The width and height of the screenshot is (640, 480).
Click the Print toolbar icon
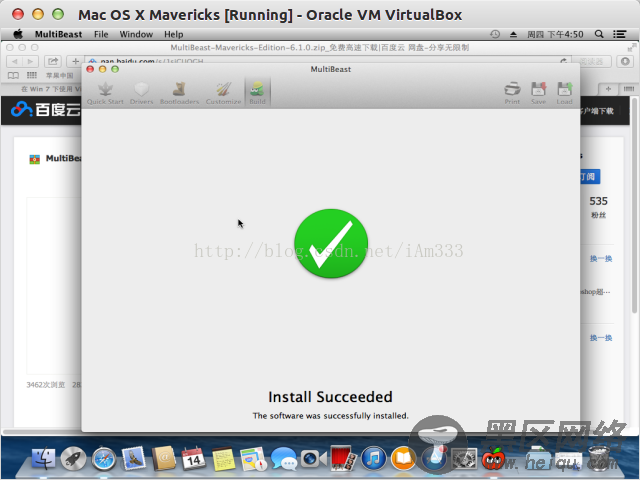click(x=512, y=93)
